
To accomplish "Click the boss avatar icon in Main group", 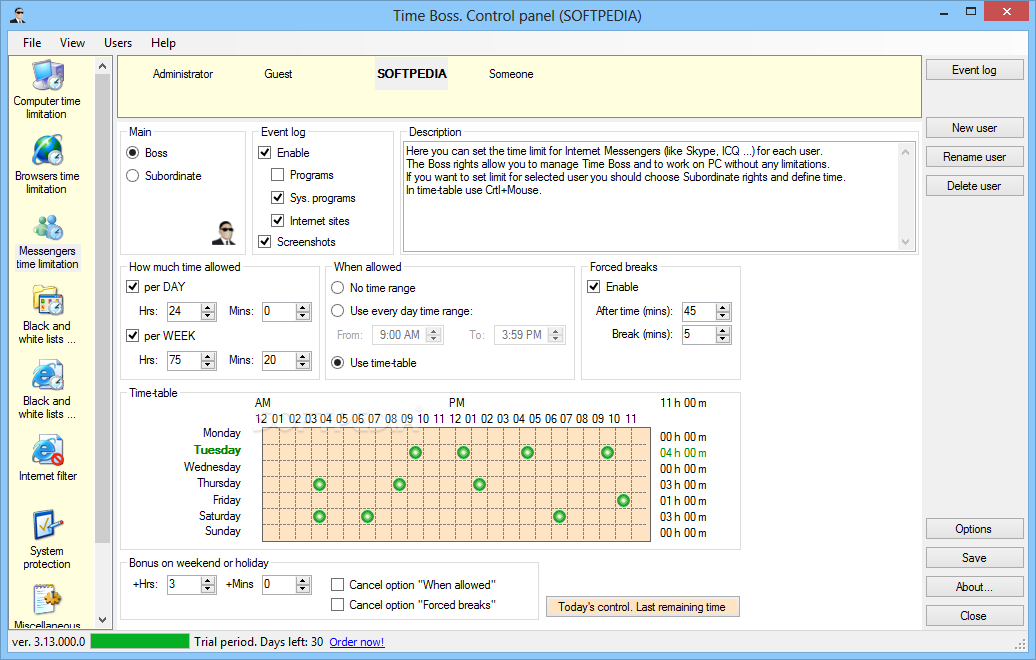I will click(225, 233).
